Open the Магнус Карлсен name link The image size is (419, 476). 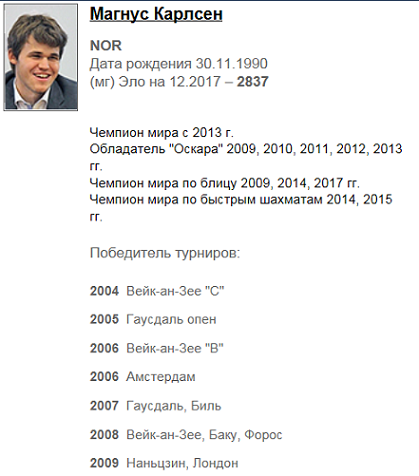click(x=156, y=15)
